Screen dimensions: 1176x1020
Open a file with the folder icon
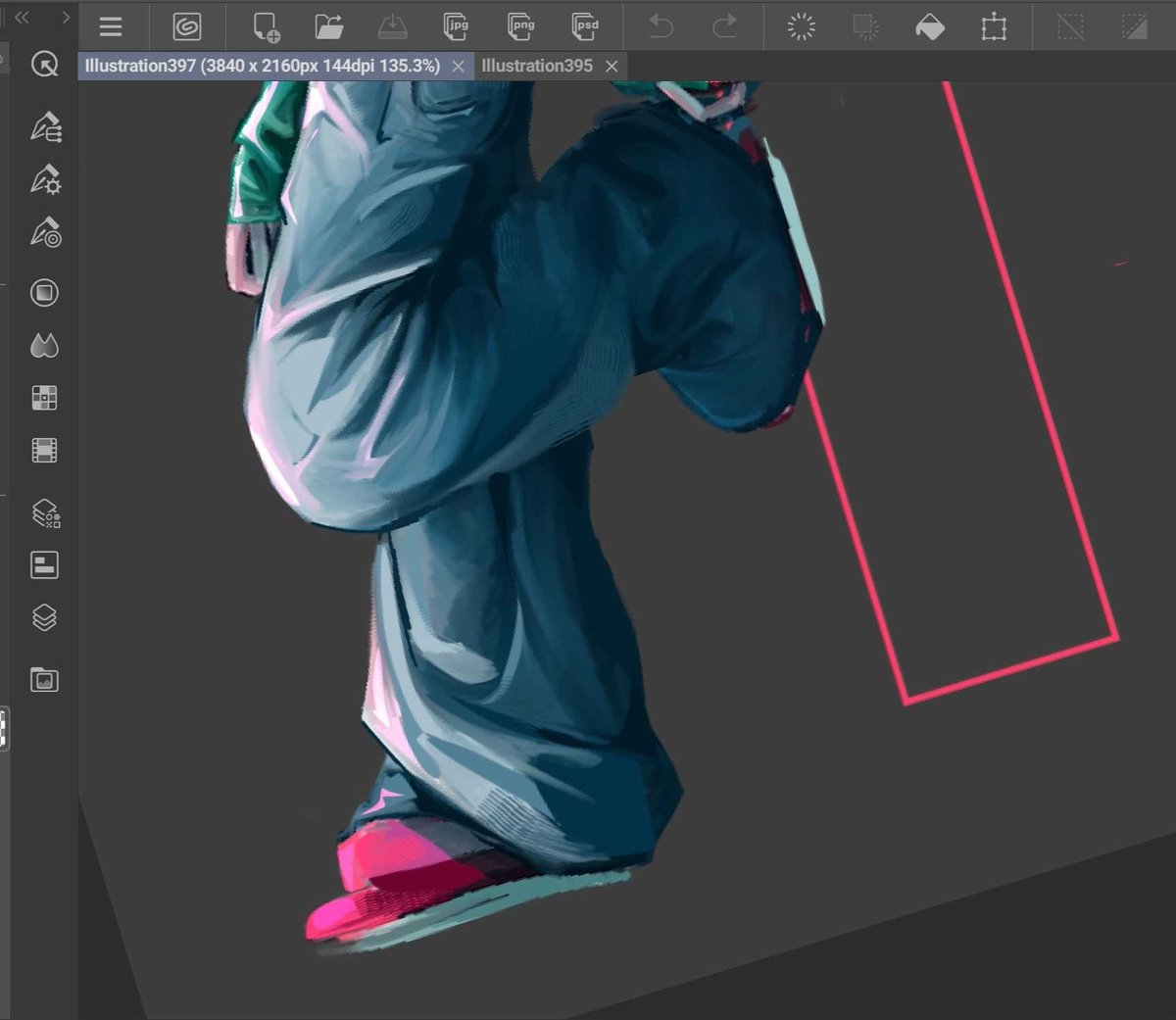pos(329,26)
